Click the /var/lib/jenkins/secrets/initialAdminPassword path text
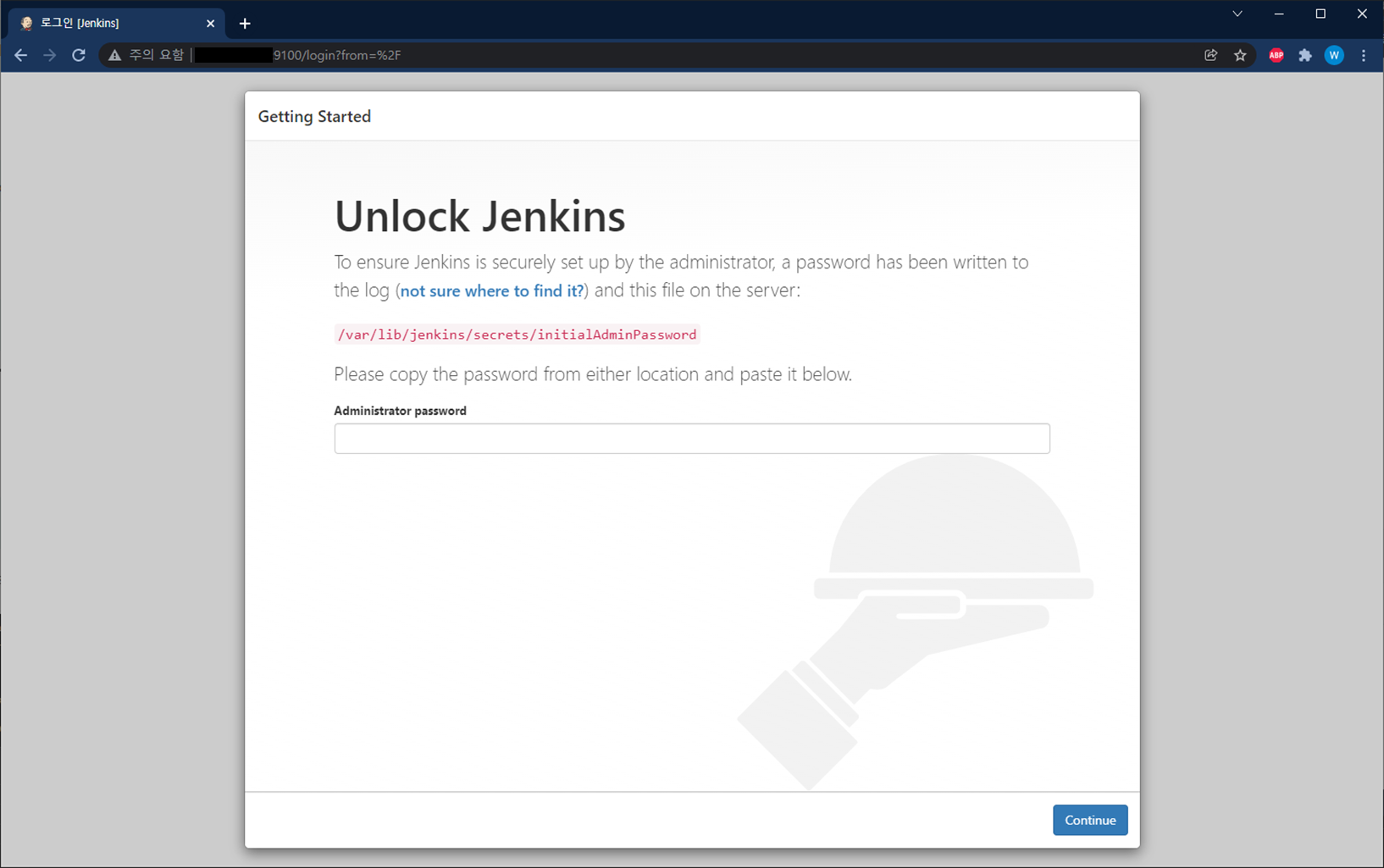 tap(517, 334)
